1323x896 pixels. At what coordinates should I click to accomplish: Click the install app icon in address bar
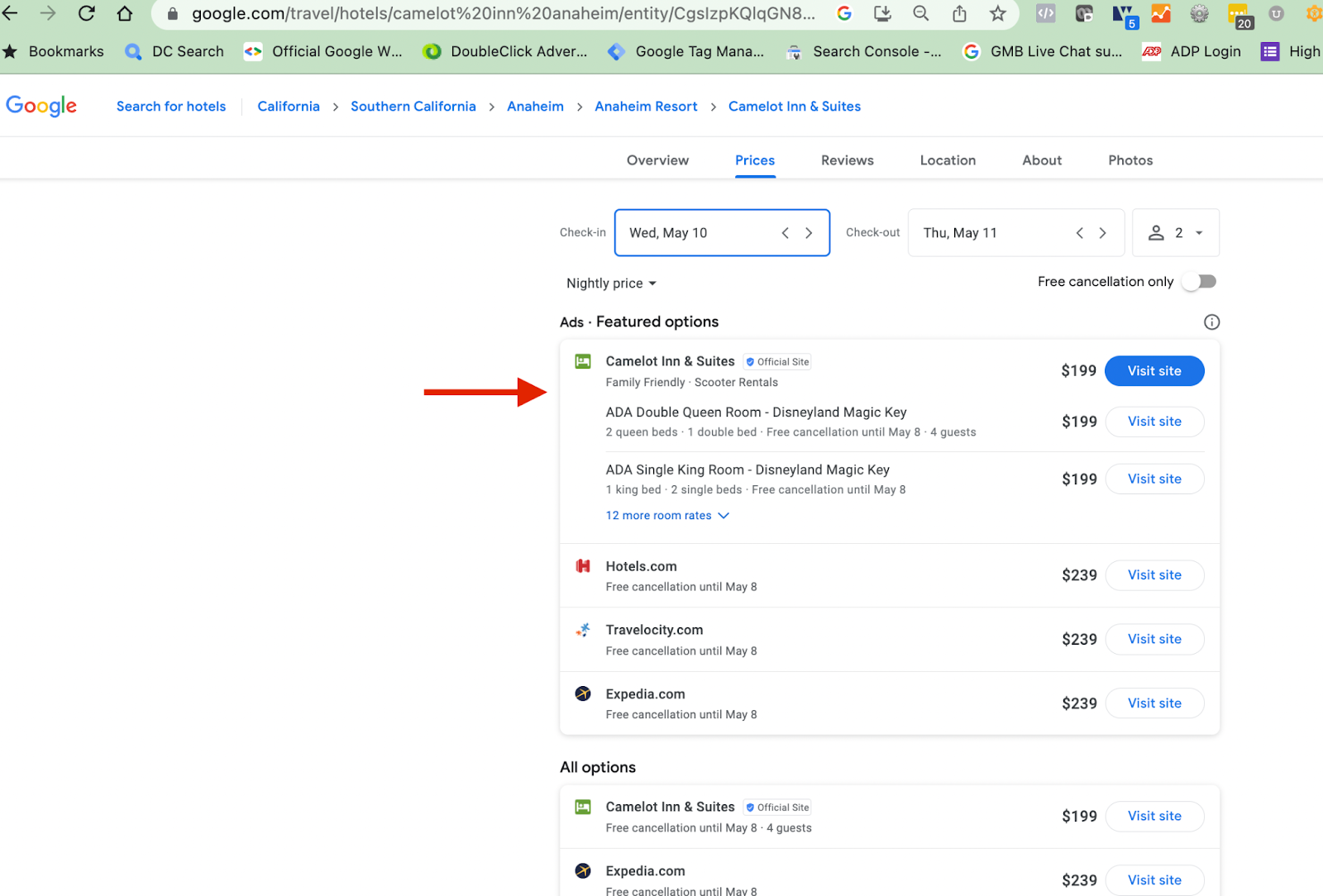coord(882,13)
